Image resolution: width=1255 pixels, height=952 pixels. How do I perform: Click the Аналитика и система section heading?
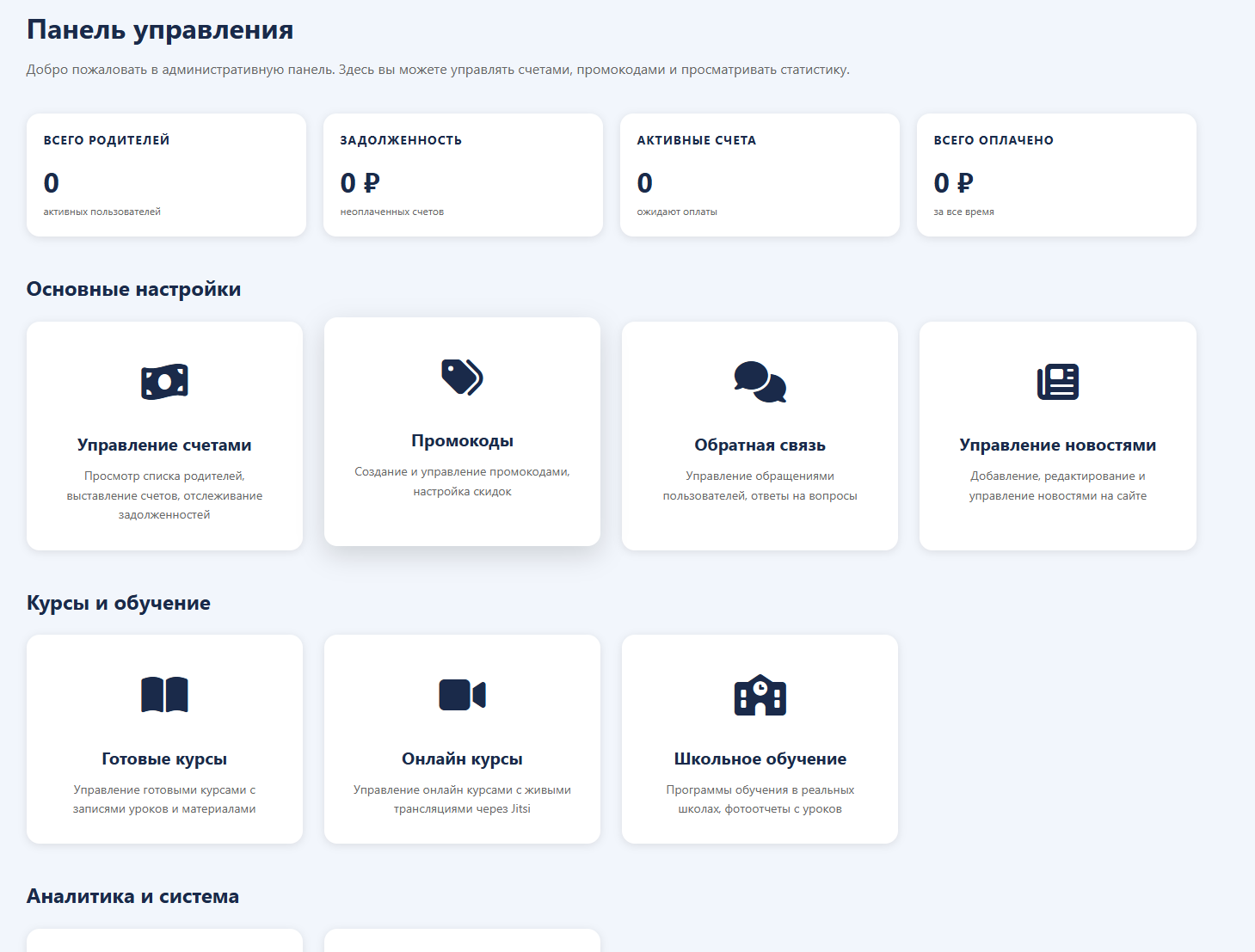[132, 896]
